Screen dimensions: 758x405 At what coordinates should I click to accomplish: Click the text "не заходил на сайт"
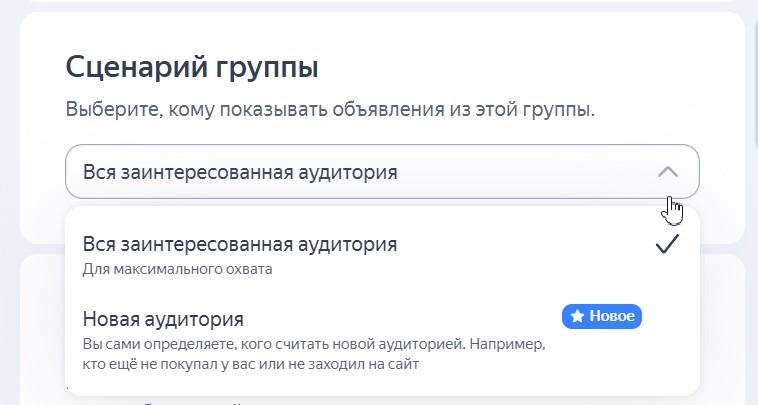pos(355,364)
